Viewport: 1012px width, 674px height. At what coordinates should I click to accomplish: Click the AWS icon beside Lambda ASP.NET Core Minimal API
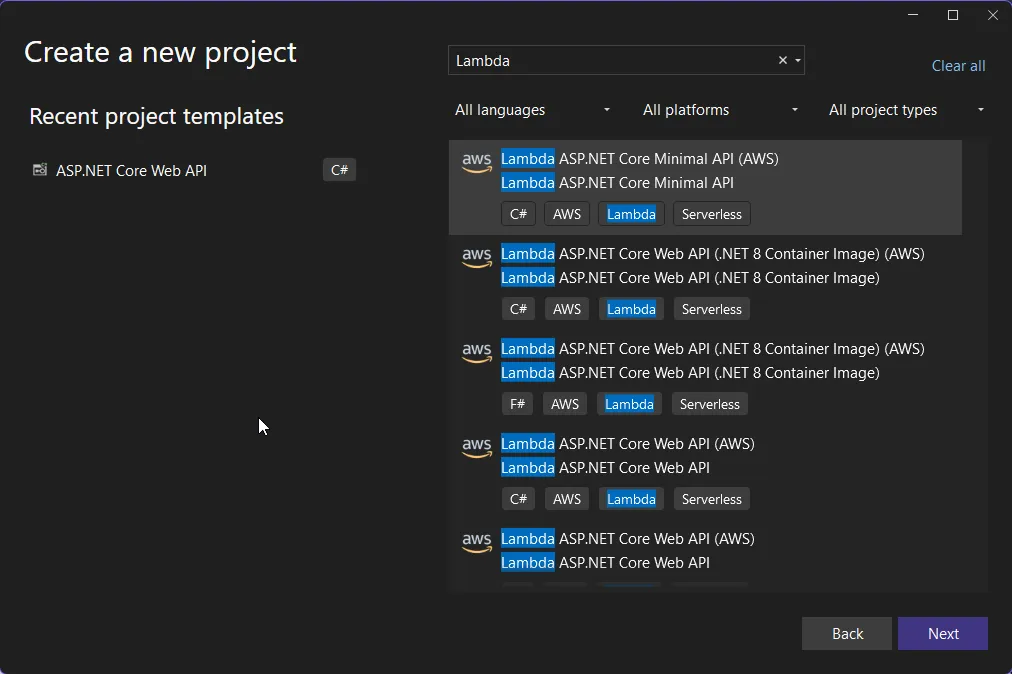[x=476, y=160]
